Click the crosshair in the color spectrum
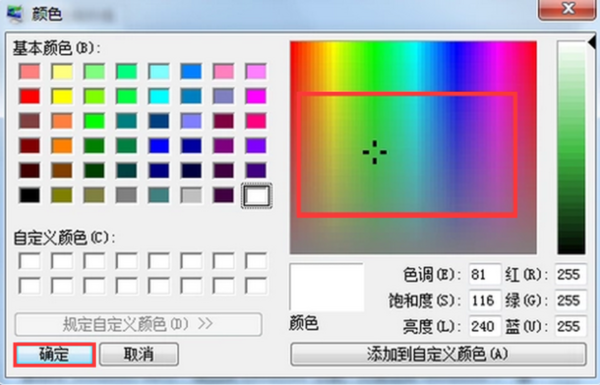Image resolution: width=600 pixels, height=385 pixels. tap(375, 152)
